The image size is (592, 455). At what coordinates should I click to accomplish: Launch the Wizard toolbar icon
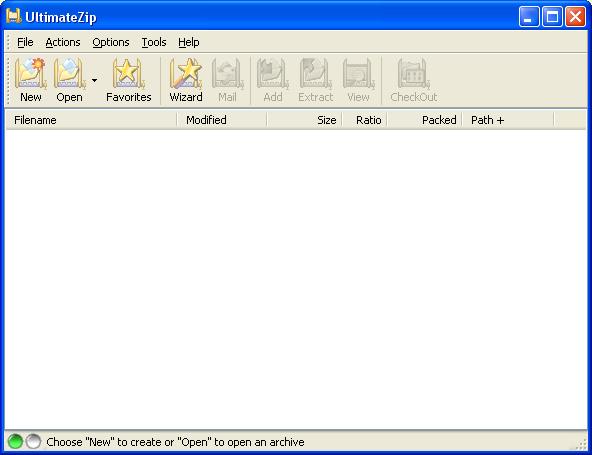(x=186, y=73)
